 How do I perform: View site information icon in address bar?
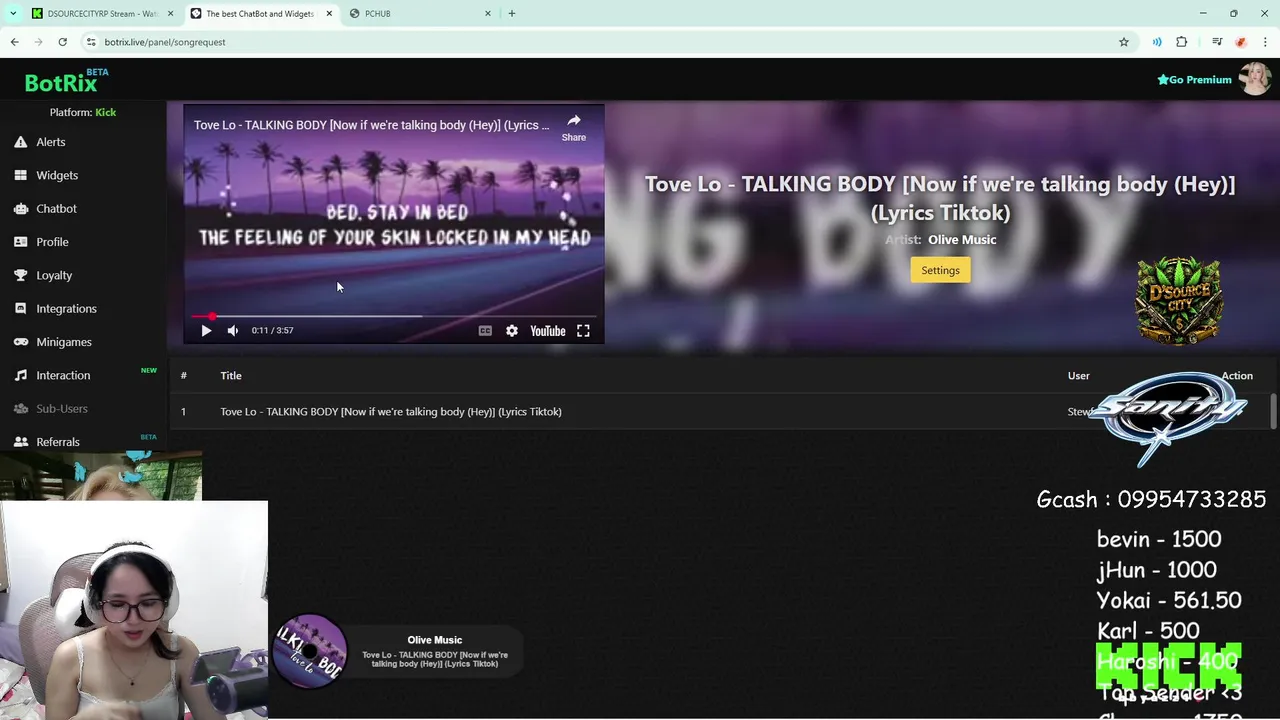tap(91, 42)
